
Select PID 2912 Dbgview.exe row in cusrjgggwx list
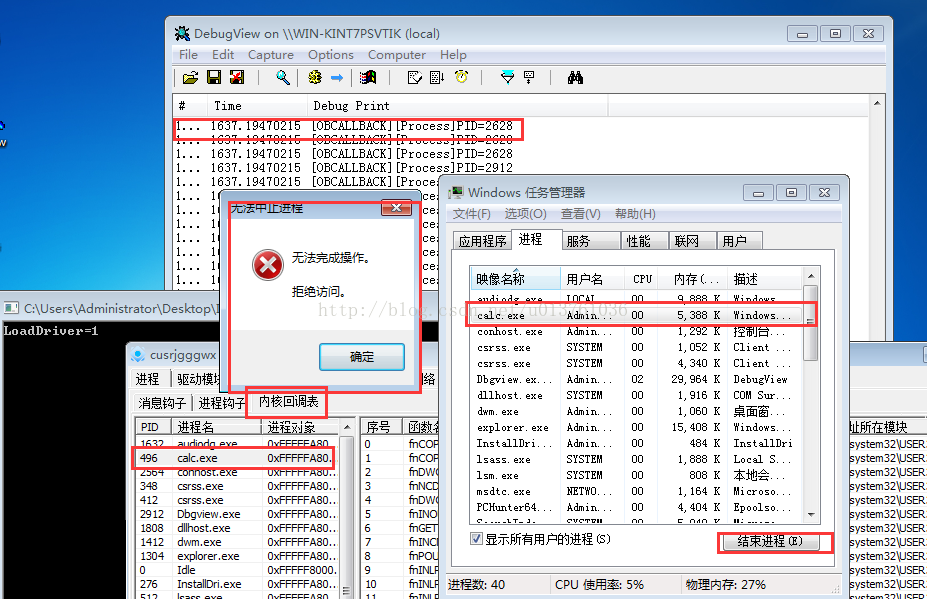click(x=237, y=514)
